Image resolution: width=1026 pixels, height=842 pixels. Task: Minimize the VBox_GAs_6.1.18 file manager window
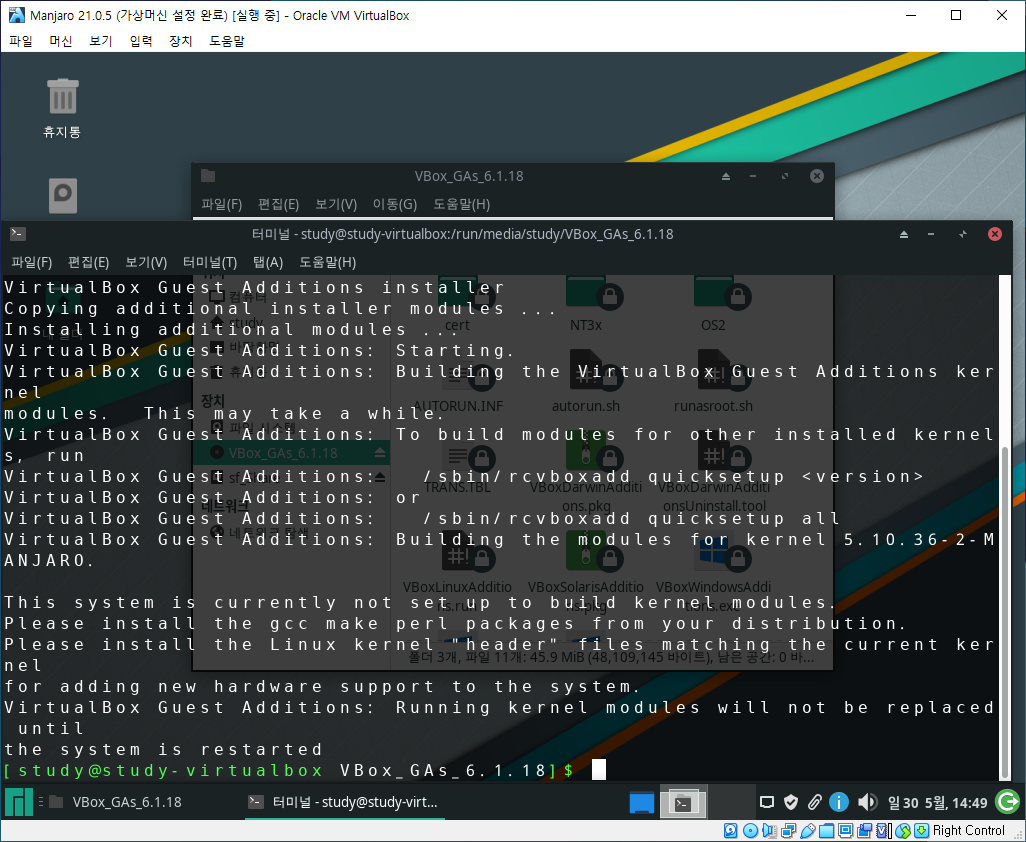753,176
